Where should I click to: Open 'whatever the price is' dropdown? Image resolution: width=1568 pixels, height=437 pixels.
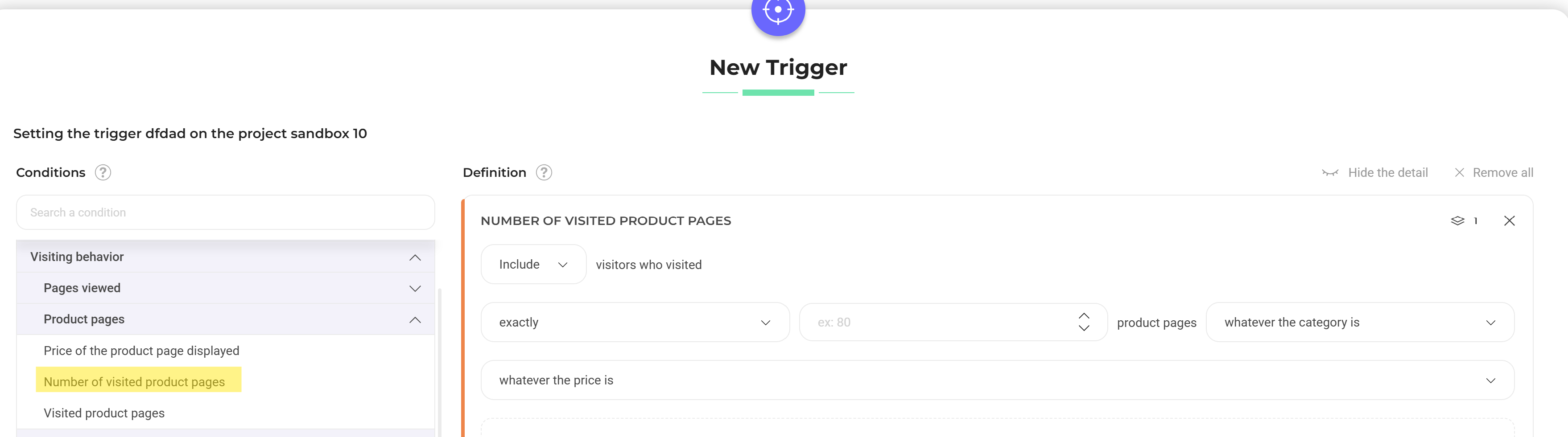[996, 380]
